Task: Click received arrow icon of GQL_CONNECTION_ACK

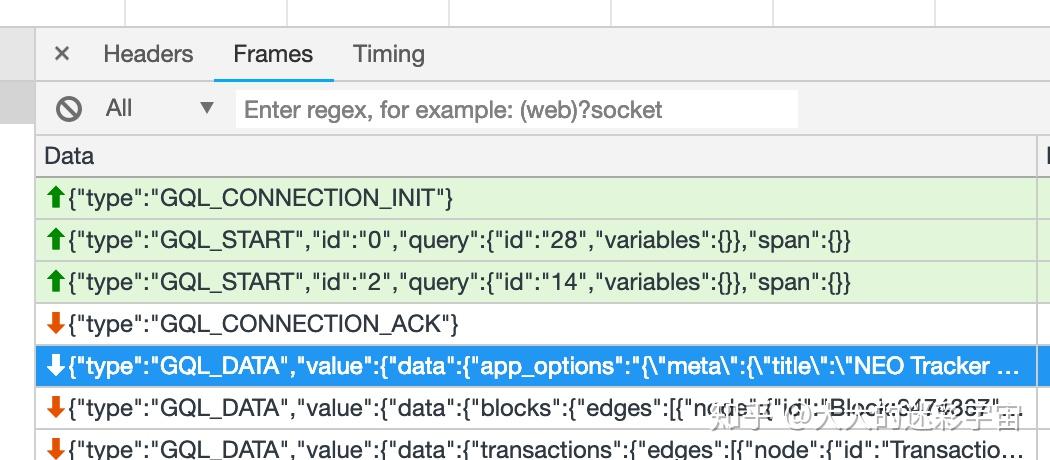Action: coord(56,324)
